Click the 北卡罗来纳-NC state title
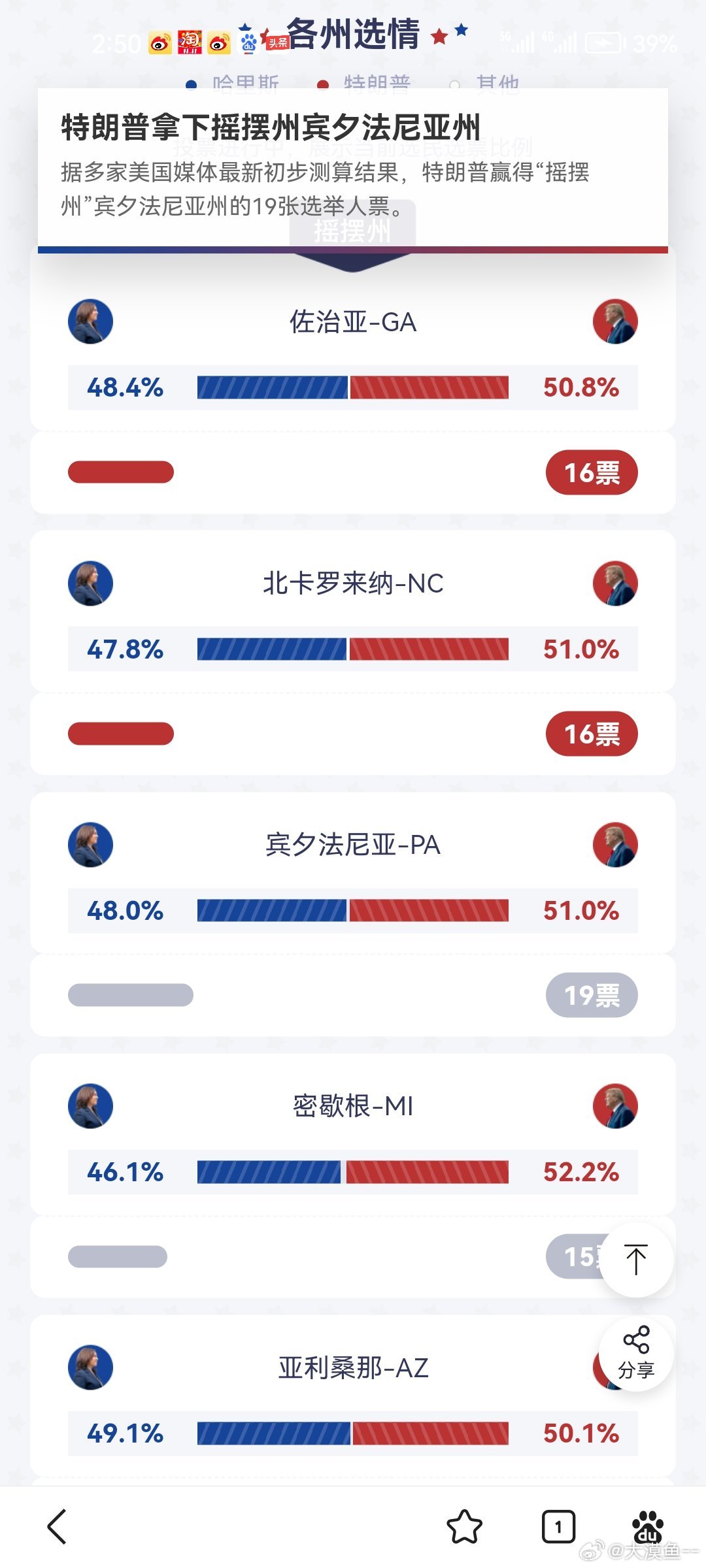The image size is (706, 1568). point(353,583)
